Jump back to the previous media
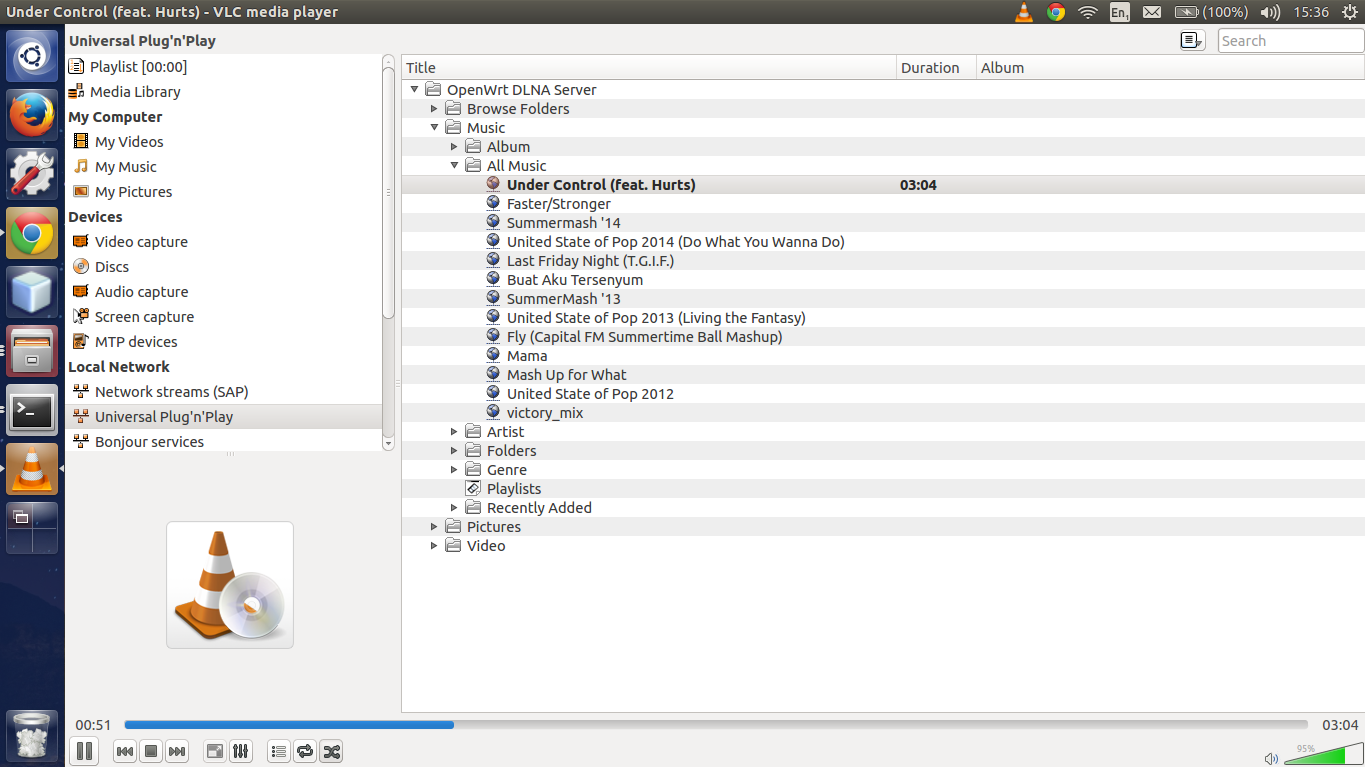 124,751
